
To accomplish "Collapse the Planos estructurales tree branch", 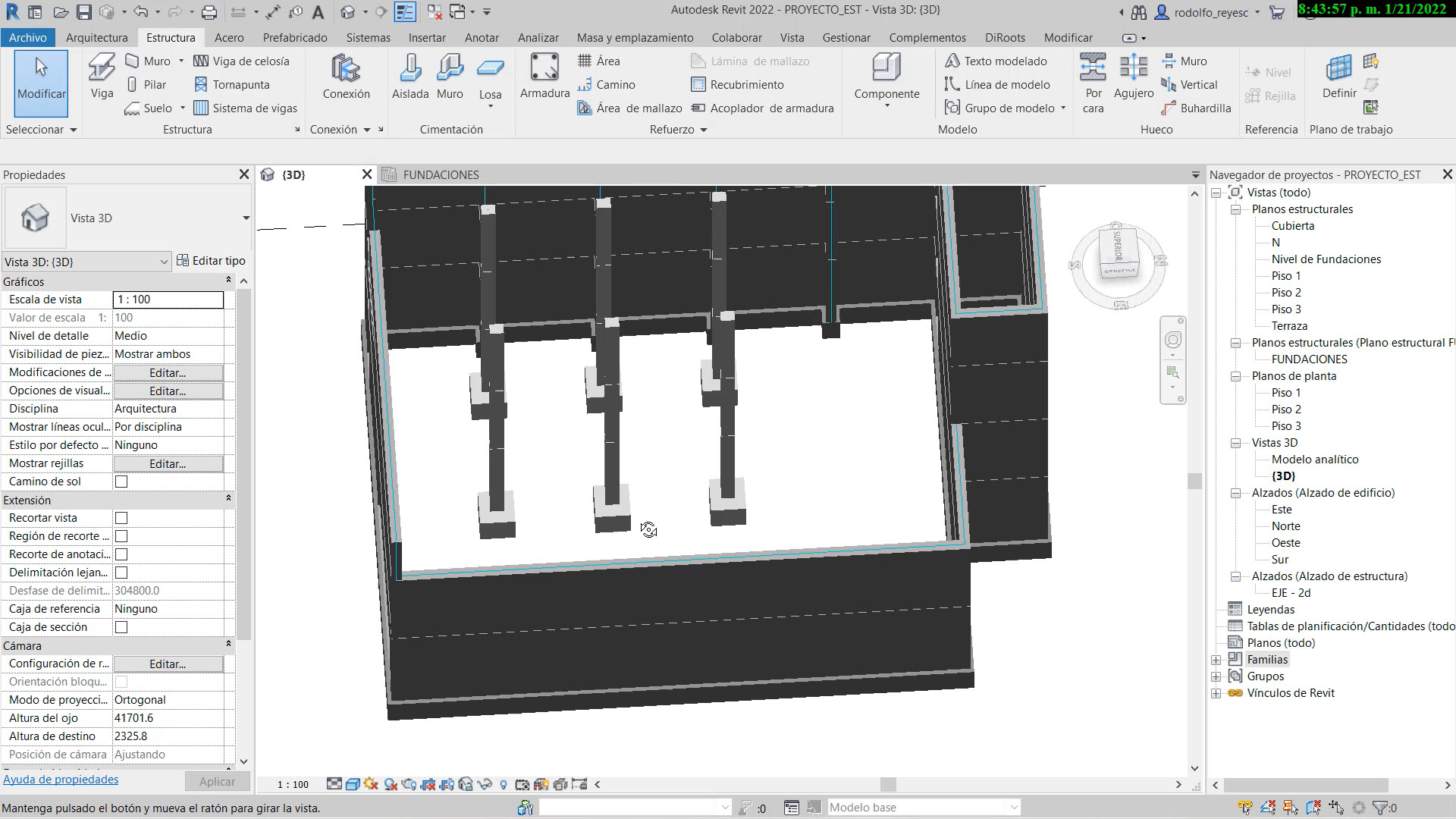I will pos(1235,209).
